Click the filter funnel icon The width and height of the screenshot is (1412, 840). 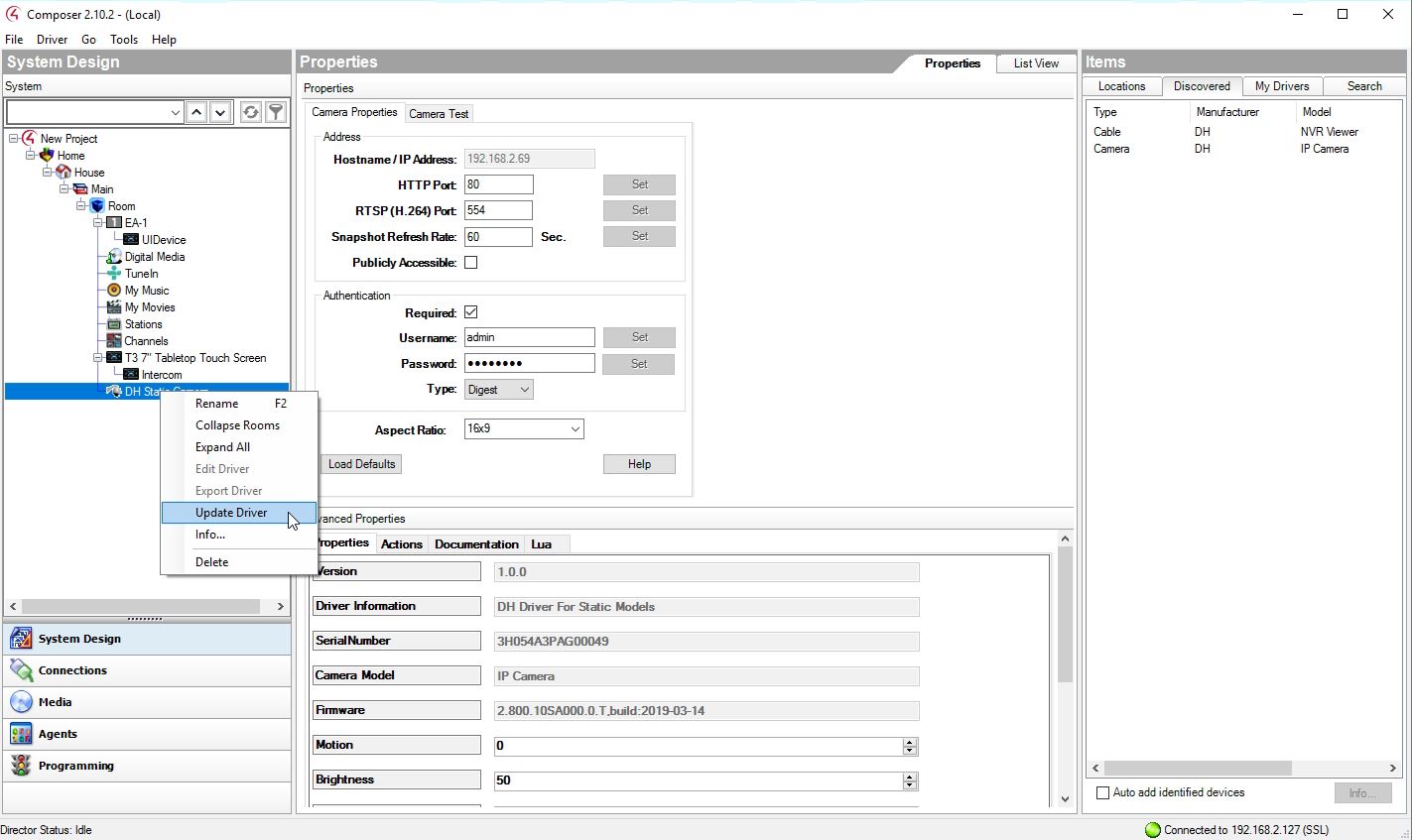point(277,112)
